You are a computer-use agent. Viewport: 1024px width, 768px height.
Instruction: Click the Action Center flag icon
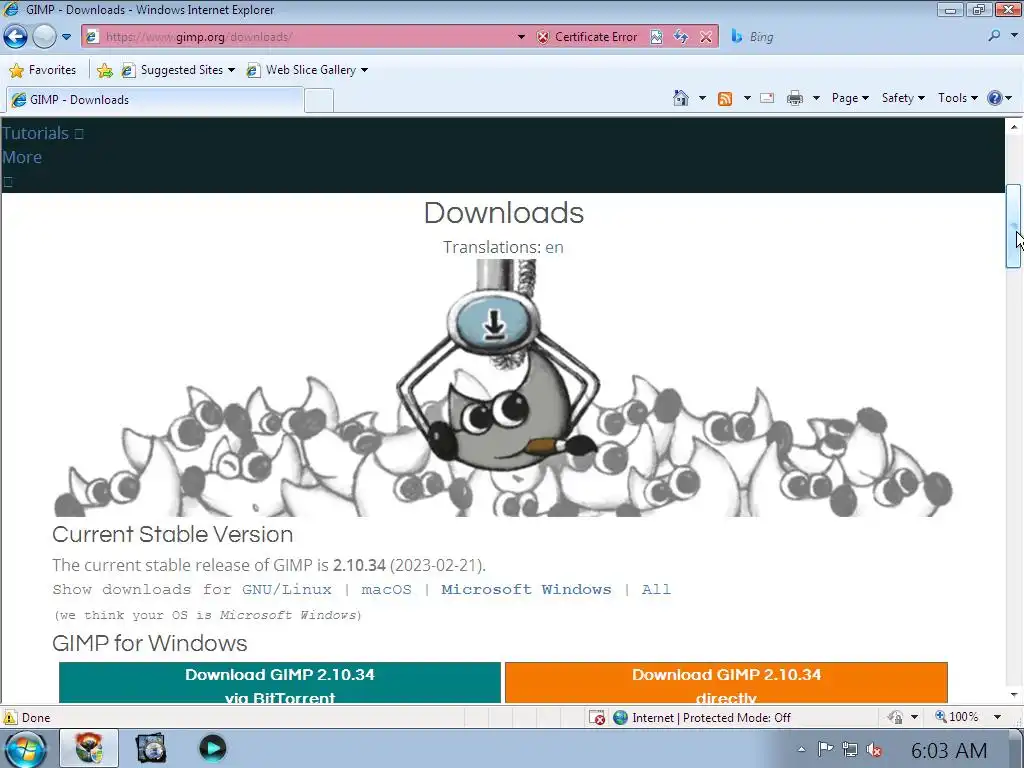coord(825,749)
